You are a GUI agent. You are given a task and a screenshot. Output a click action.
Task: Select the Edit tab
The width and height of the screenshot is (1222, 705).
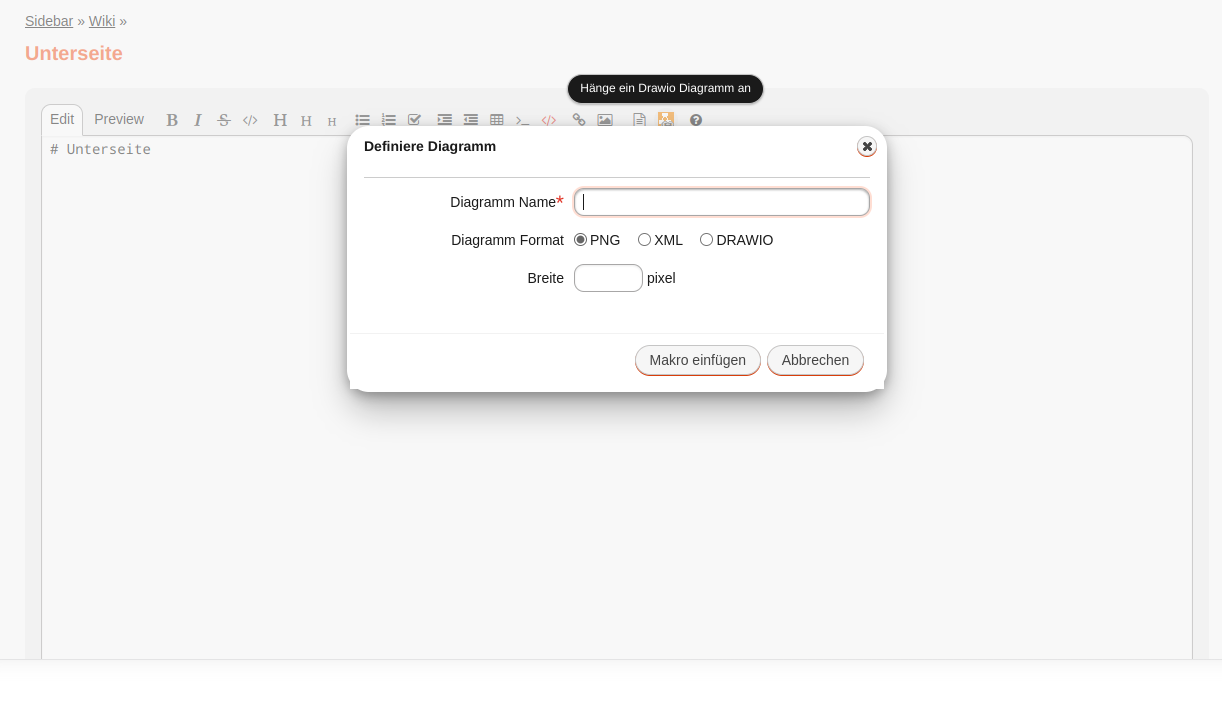(x=62, y=119)
